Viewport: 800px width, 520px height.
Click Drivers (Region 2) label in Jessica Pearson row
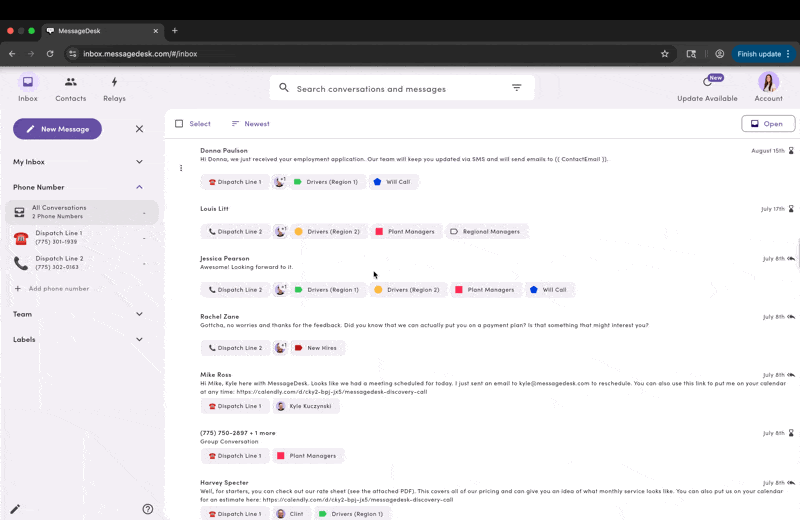click(407, 290)
